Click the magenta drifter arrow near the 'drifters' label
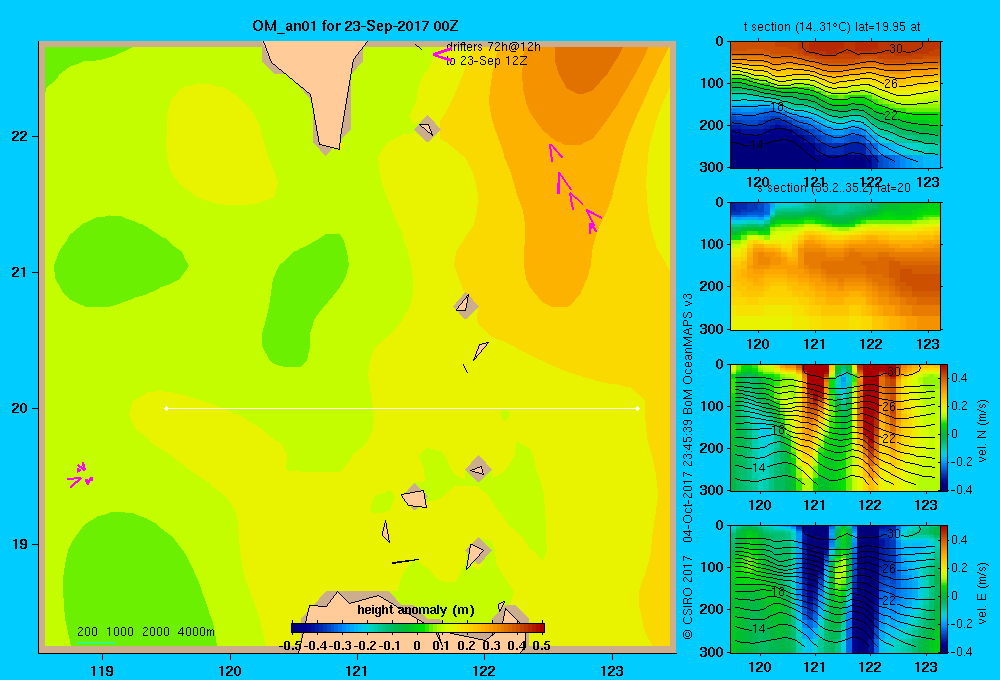The image size is (1000, 680). [x=441, y=55]
